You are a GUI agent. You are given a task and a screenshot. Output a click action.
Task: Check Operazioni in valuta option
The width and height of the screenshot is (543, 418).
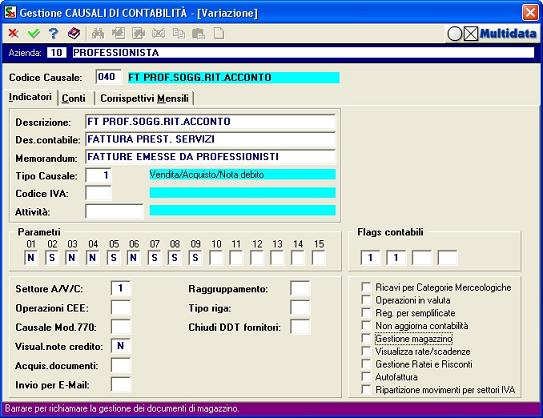click(366, 300)
